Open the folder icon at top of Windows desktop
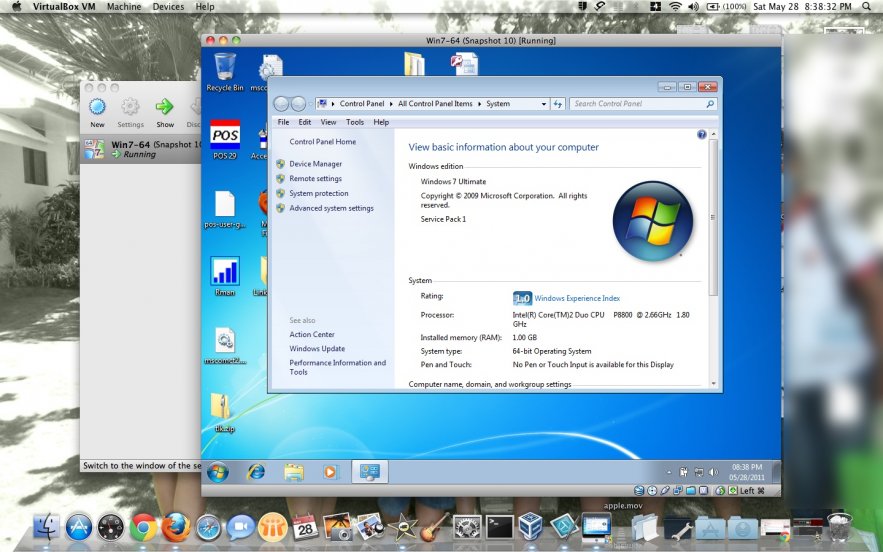 [x=414, y=64]
